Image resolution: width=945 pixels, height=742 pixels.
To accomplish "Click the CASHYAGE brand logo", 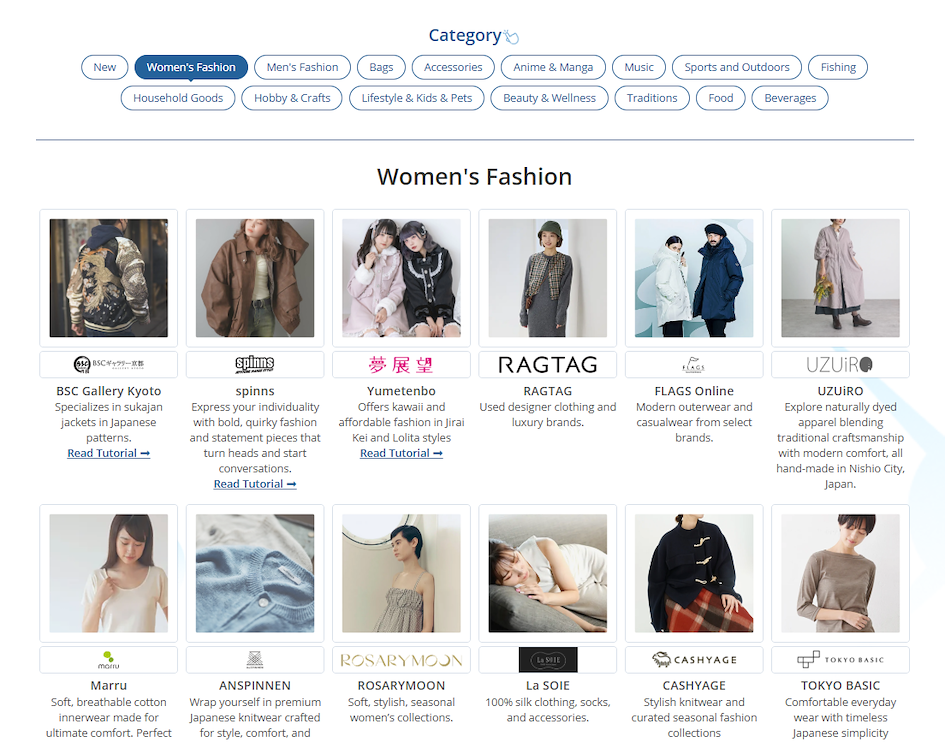I will point(694,659).
